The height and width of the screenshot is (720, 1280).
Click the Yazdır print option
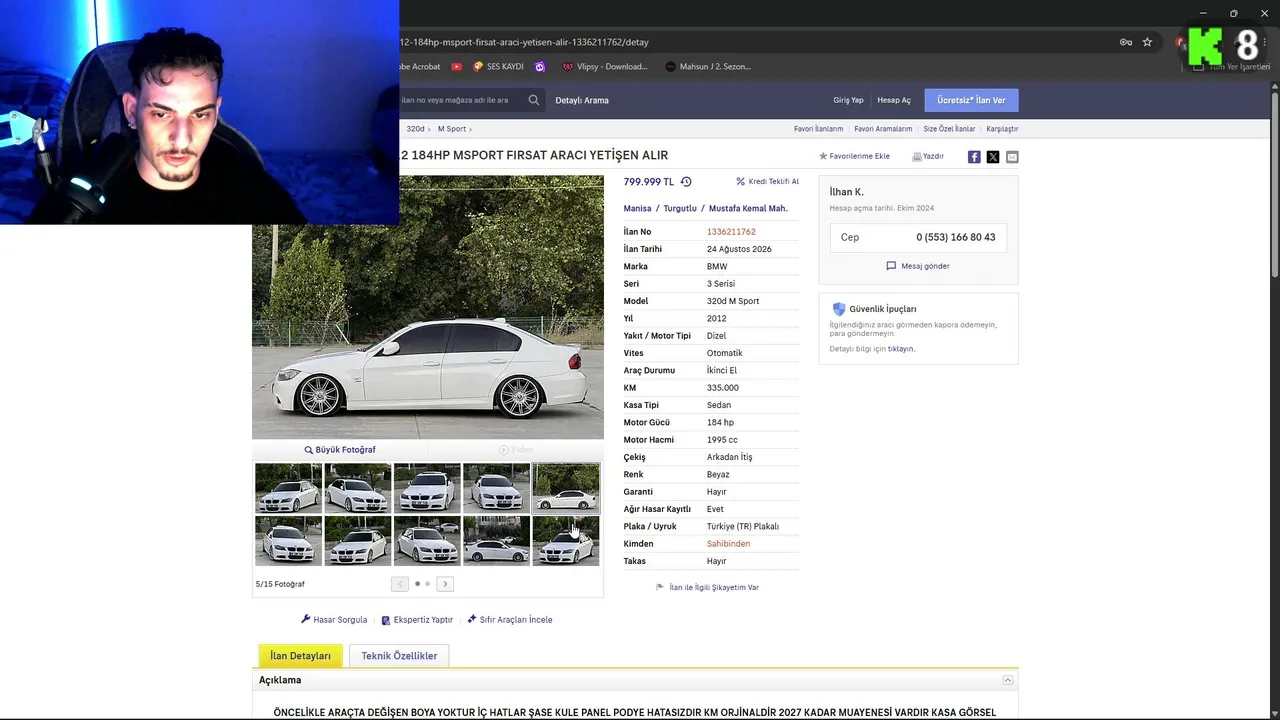click(x=928, y=157)
